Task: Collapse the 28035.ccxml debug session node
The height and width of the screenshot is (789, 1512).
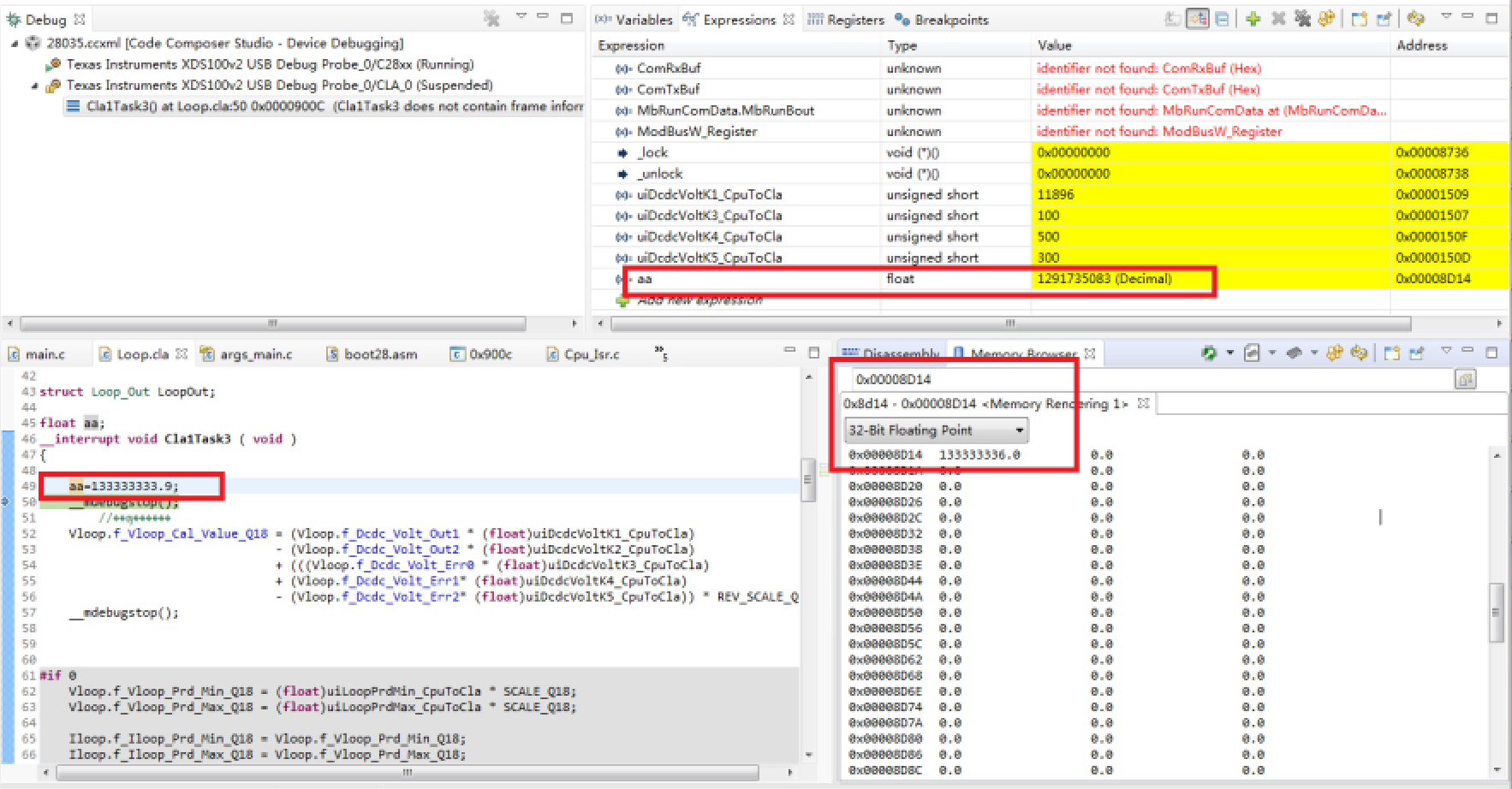Action: tap(14, 44)
